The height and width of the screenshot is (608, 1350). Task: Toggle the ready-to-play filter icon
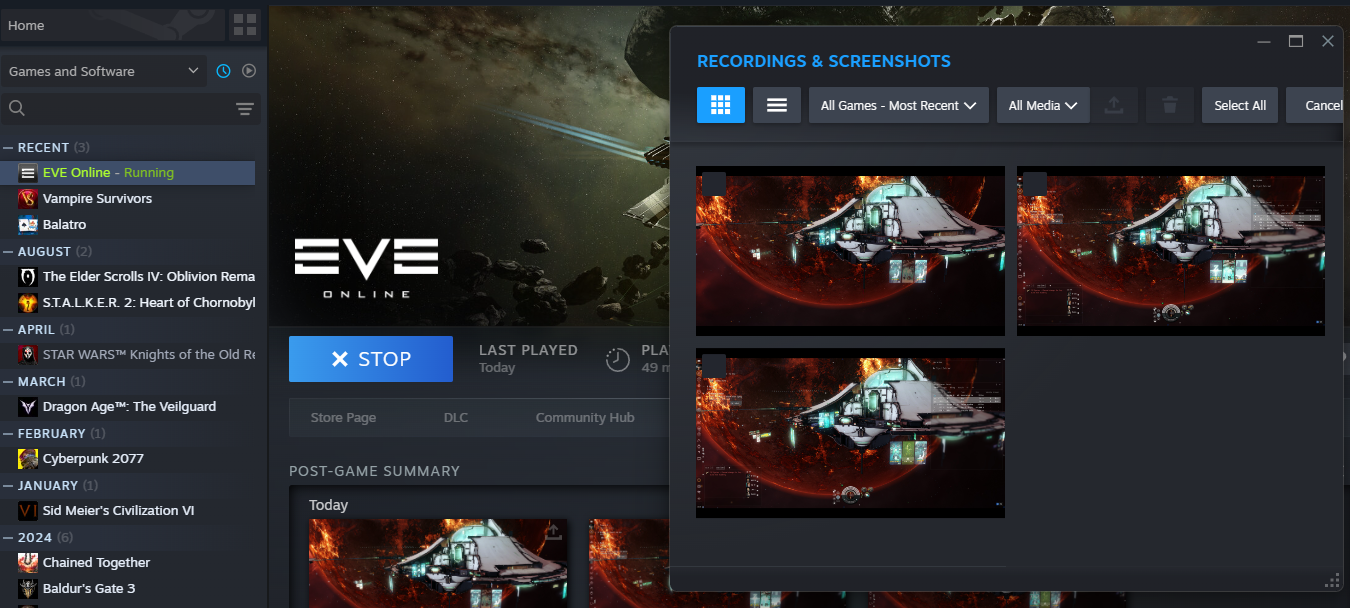coord(249,71)
